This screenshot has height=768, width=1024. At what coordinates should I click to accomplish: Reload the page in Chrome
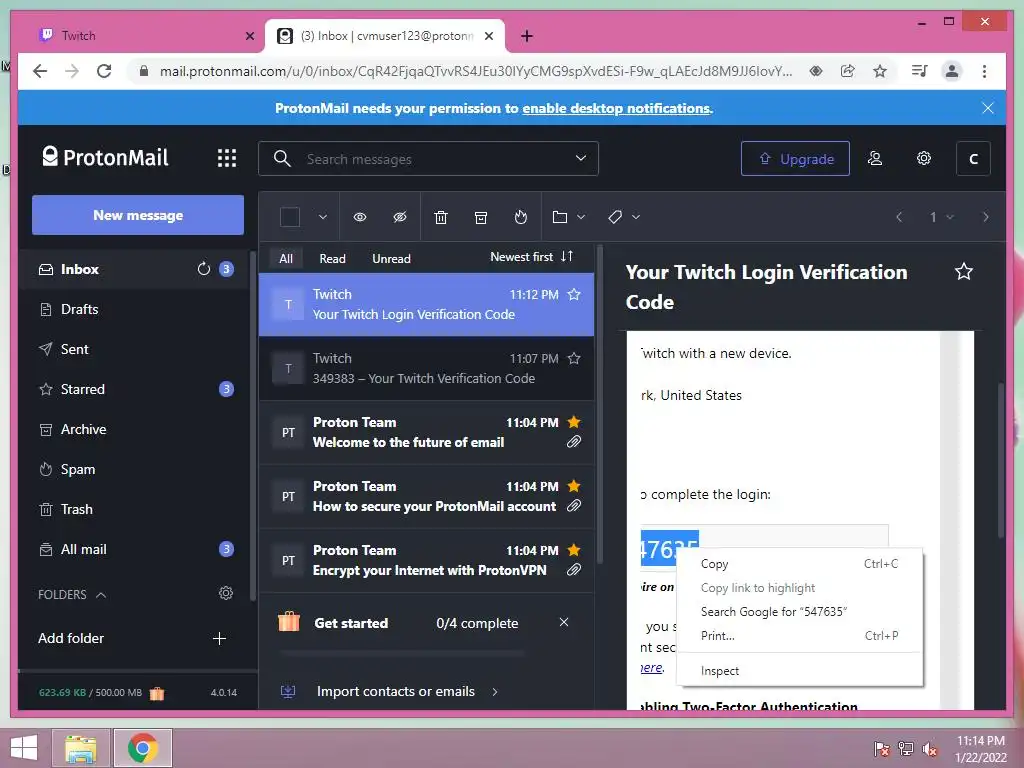pos(104,71)
